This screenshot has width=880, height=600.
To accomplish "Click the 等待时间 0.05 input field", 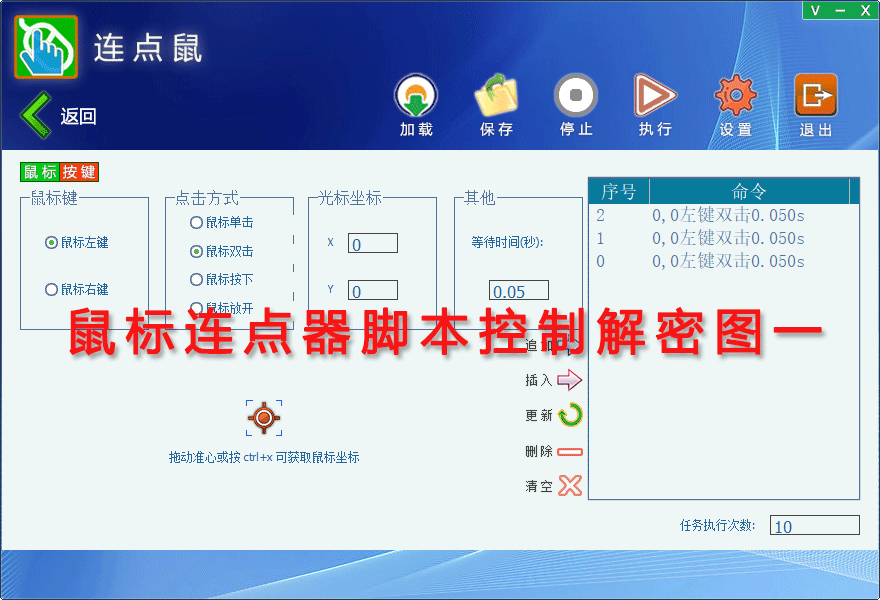I will point(519,291).
